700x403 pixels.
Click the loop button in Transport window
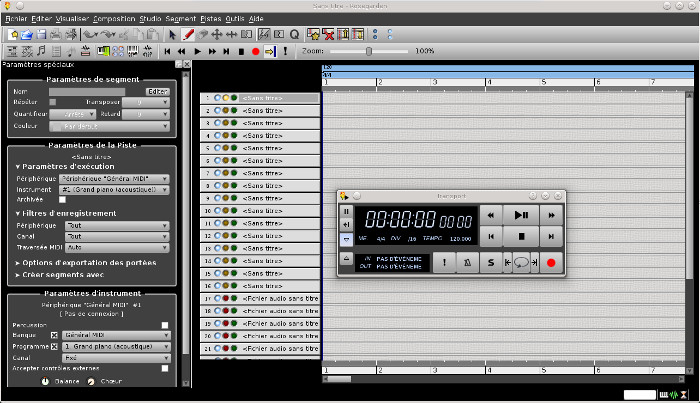point(522,262)
